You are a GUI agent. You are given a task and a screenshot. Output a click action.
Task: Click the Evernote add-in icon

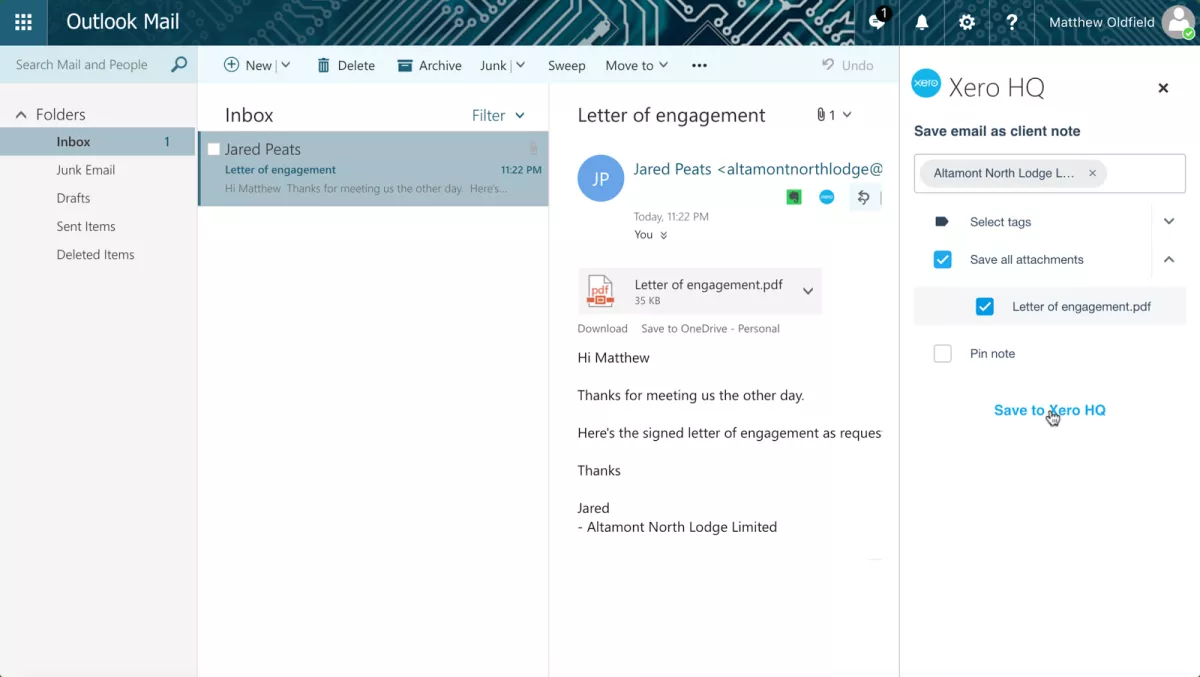point(794,197)
